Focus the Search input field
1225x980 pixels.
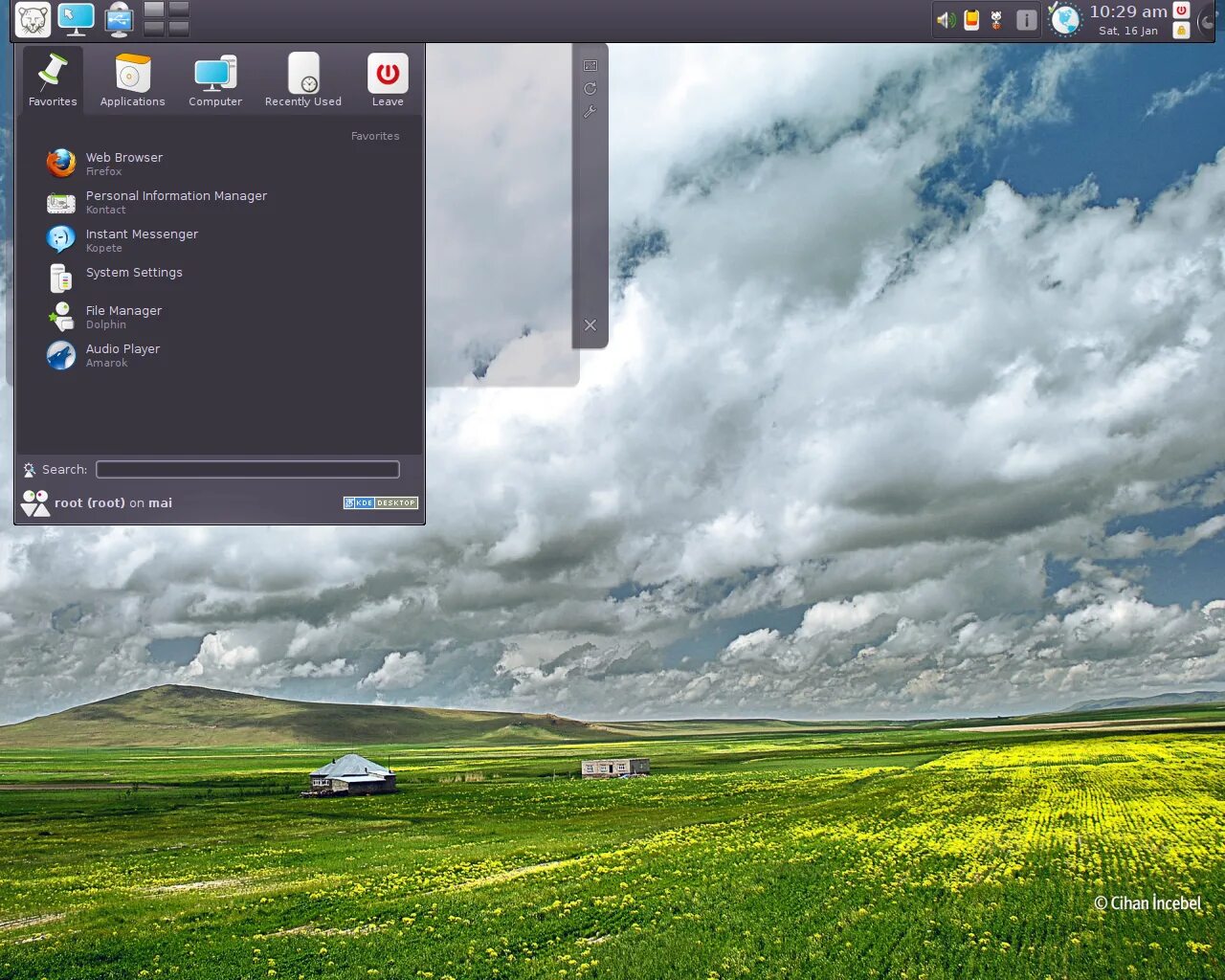[x=248, y=469]
